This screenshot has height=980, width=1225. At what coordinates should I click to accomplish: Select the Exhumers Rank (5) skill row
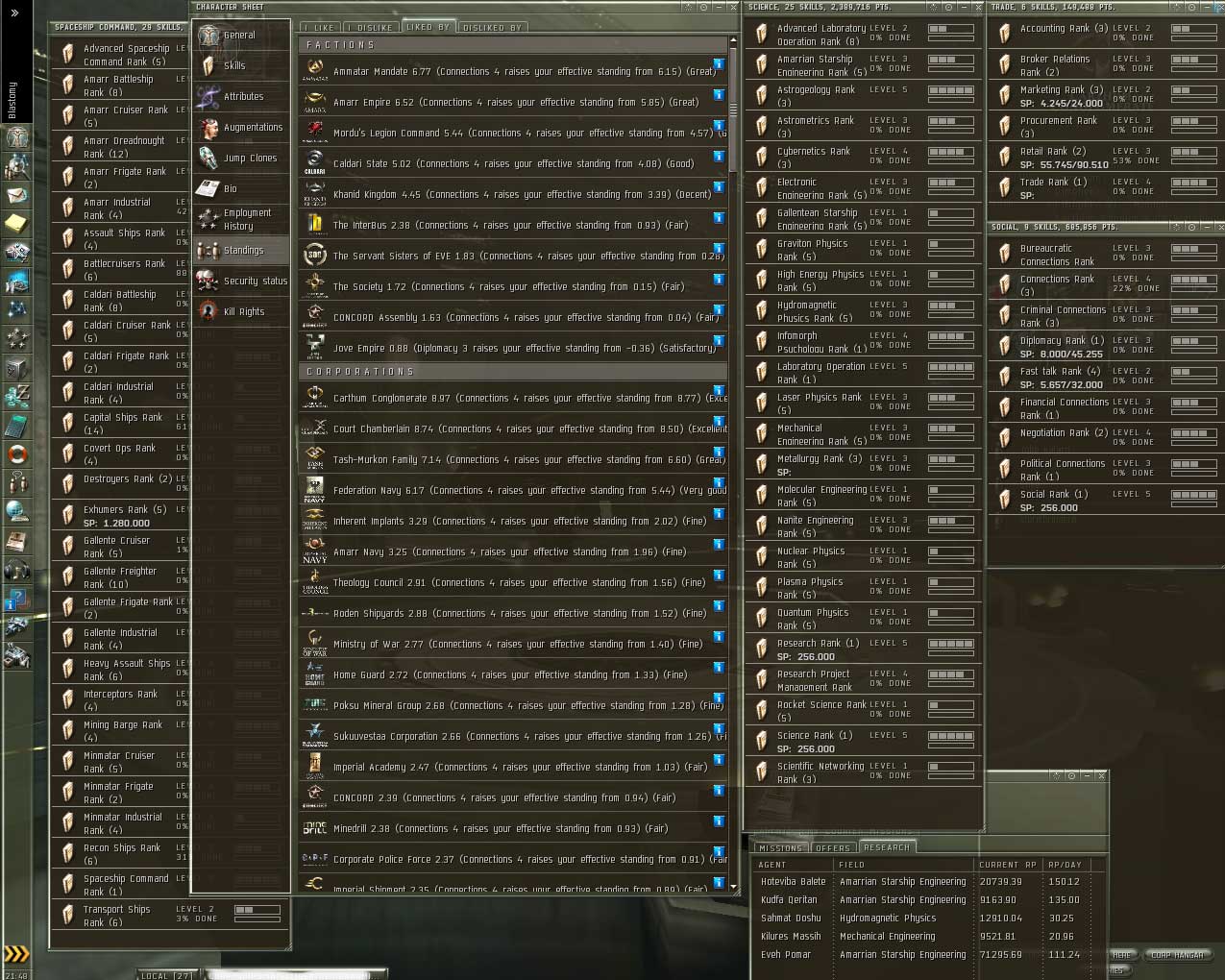(x=121, y=516)
